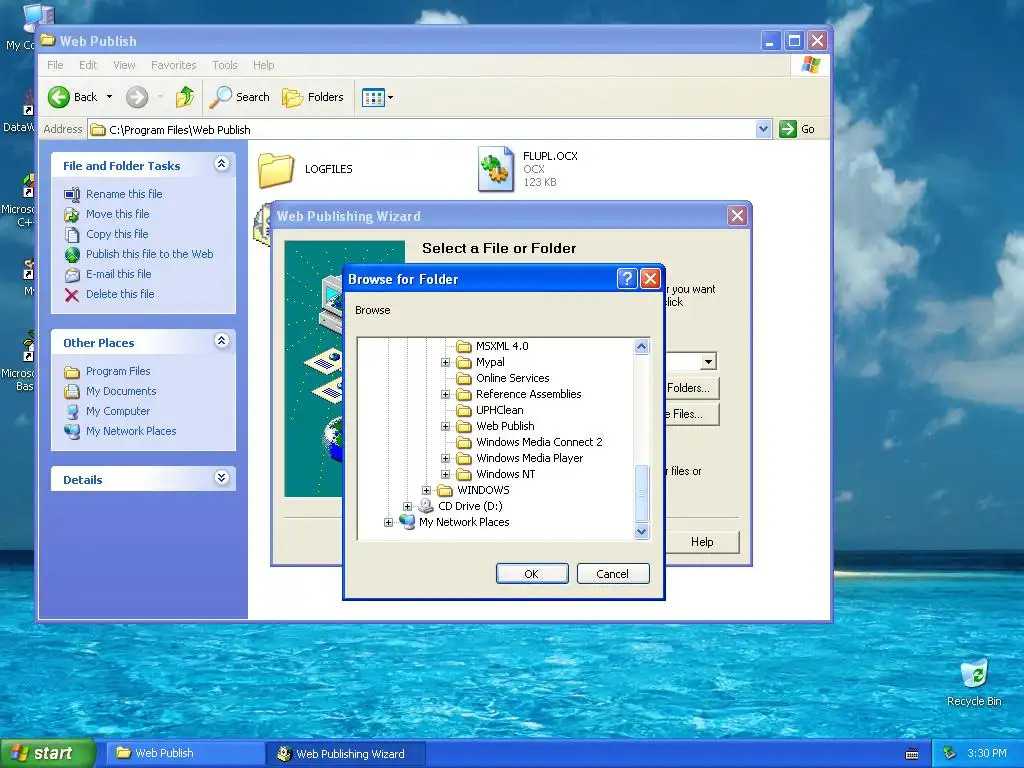
Task: Select the LOGFILES folder icon
Action: point(276,170)
